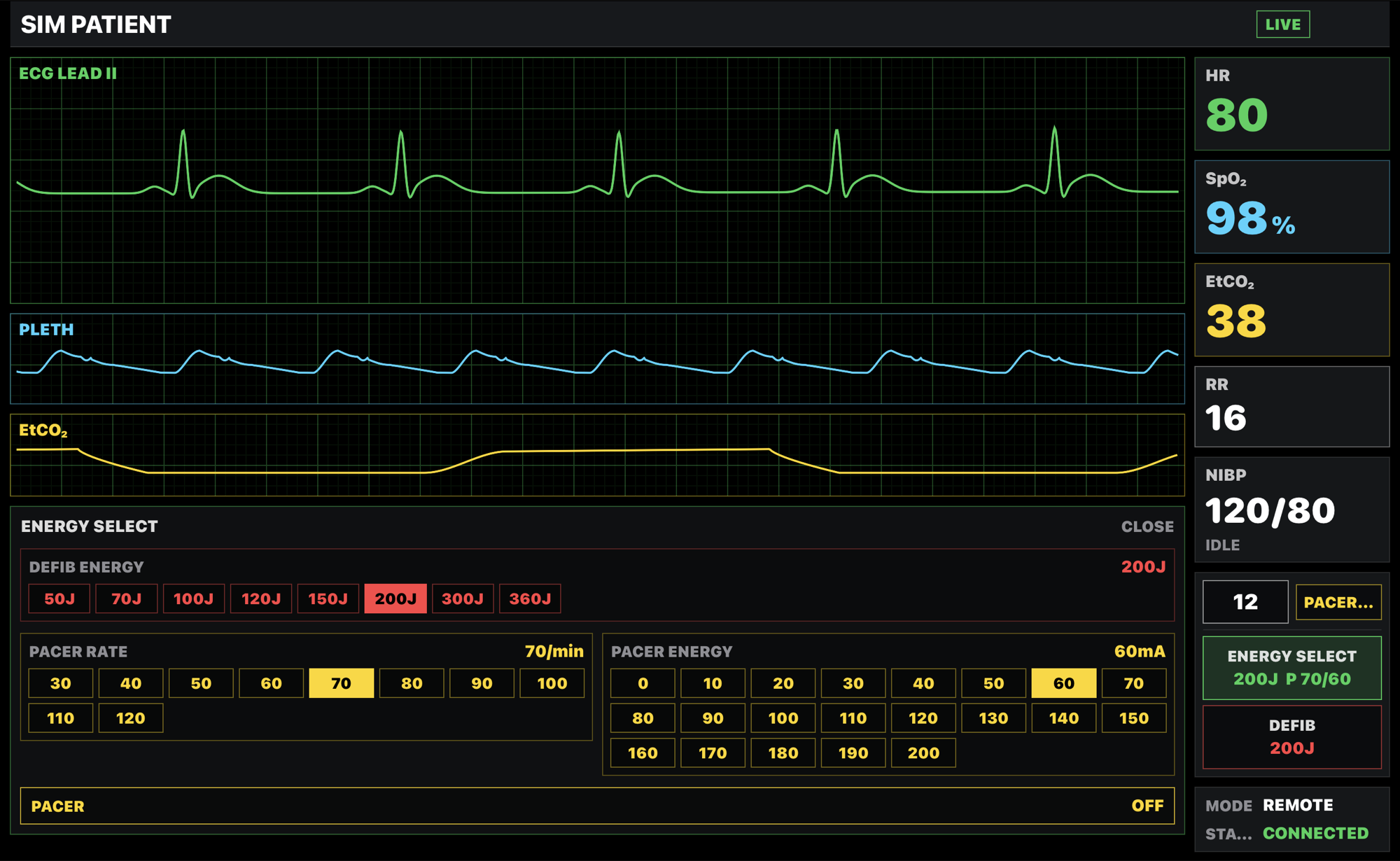Viewport: 1400px width, 861px height.
Task: Pick pacer rate 80
Action: tap(412, 683)
